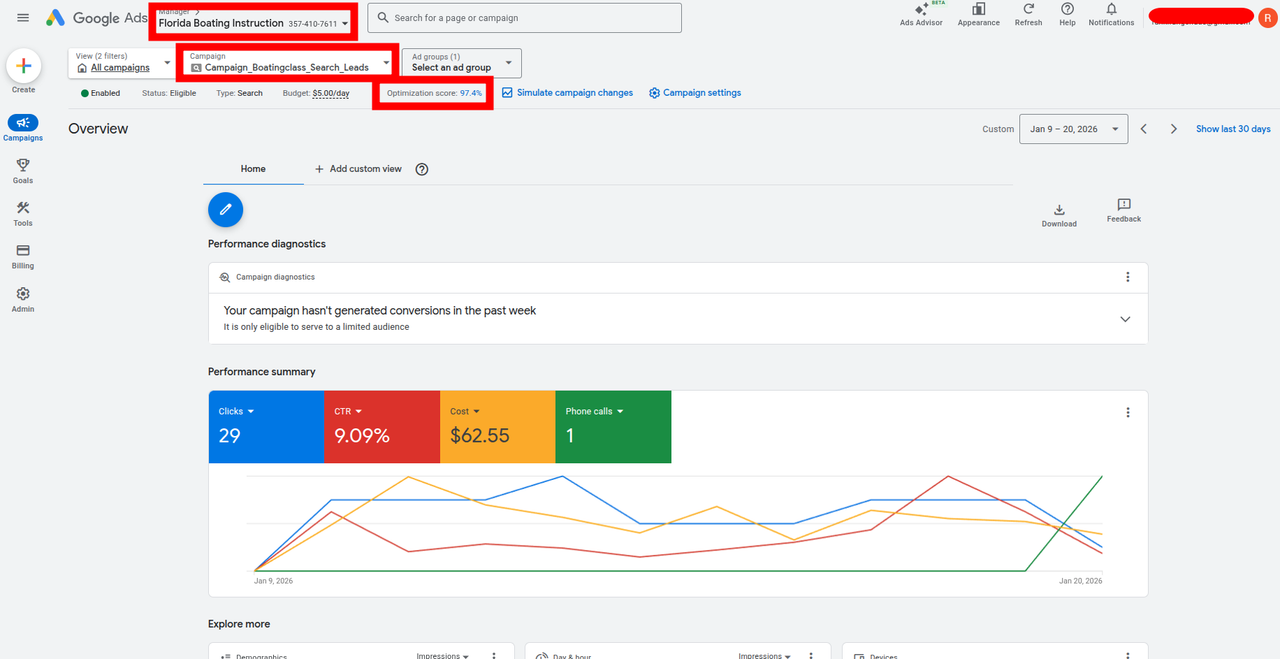
Task: Download the overview report
Action: [x=1059, y=215]
